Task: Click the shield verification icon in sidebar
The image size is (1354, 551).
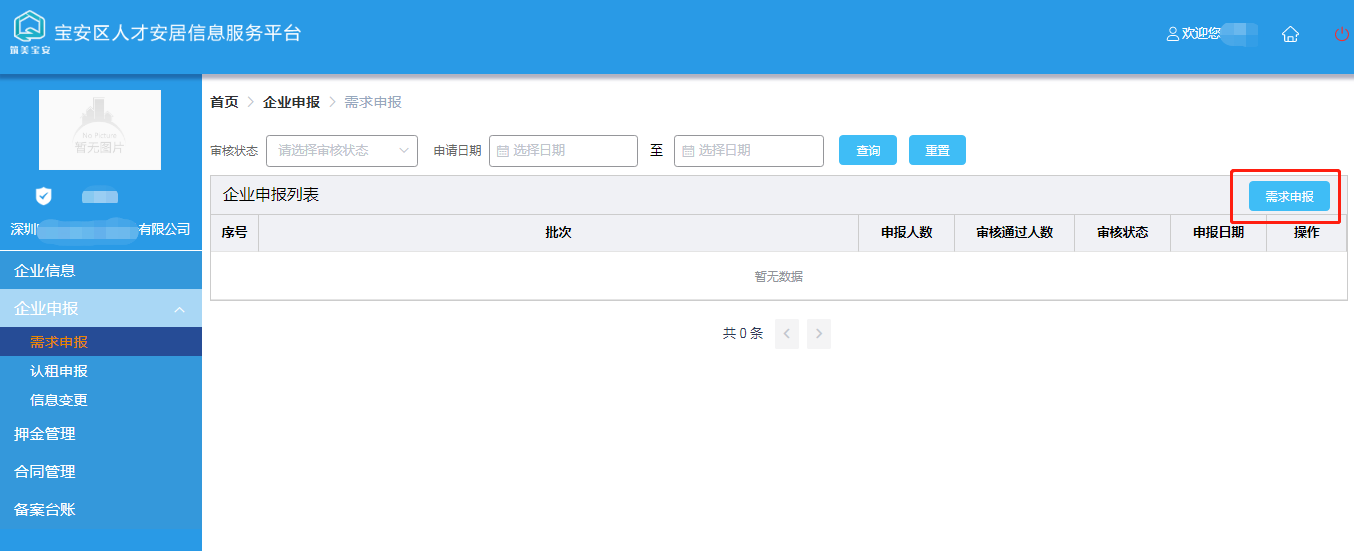Action: (43, 196)
